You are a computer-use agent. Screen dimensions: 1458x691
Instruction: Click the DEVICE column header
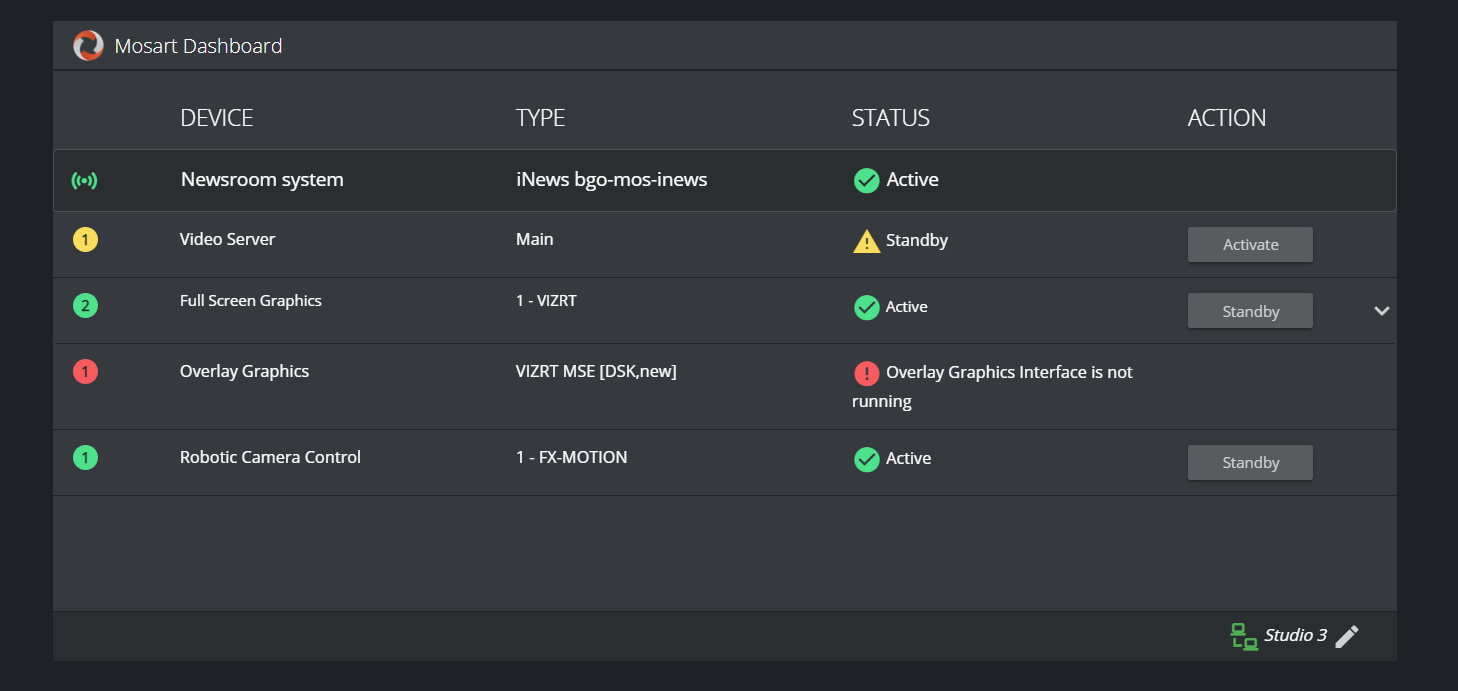click(x=216, y=118)
